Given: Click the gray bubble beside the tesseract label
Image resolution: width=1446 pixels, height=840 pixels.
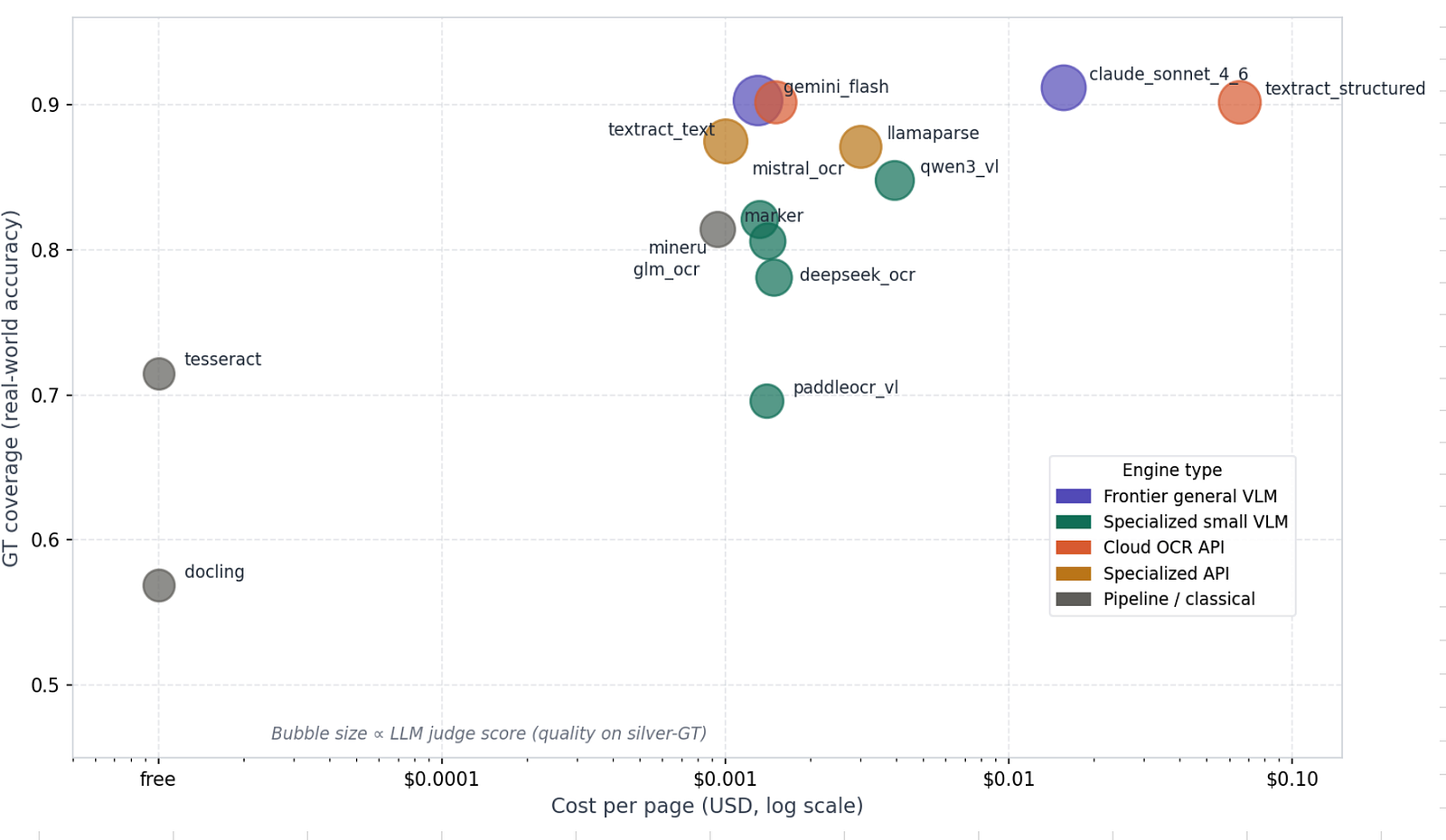Looking at the screenshot, I should coord(159,374).
